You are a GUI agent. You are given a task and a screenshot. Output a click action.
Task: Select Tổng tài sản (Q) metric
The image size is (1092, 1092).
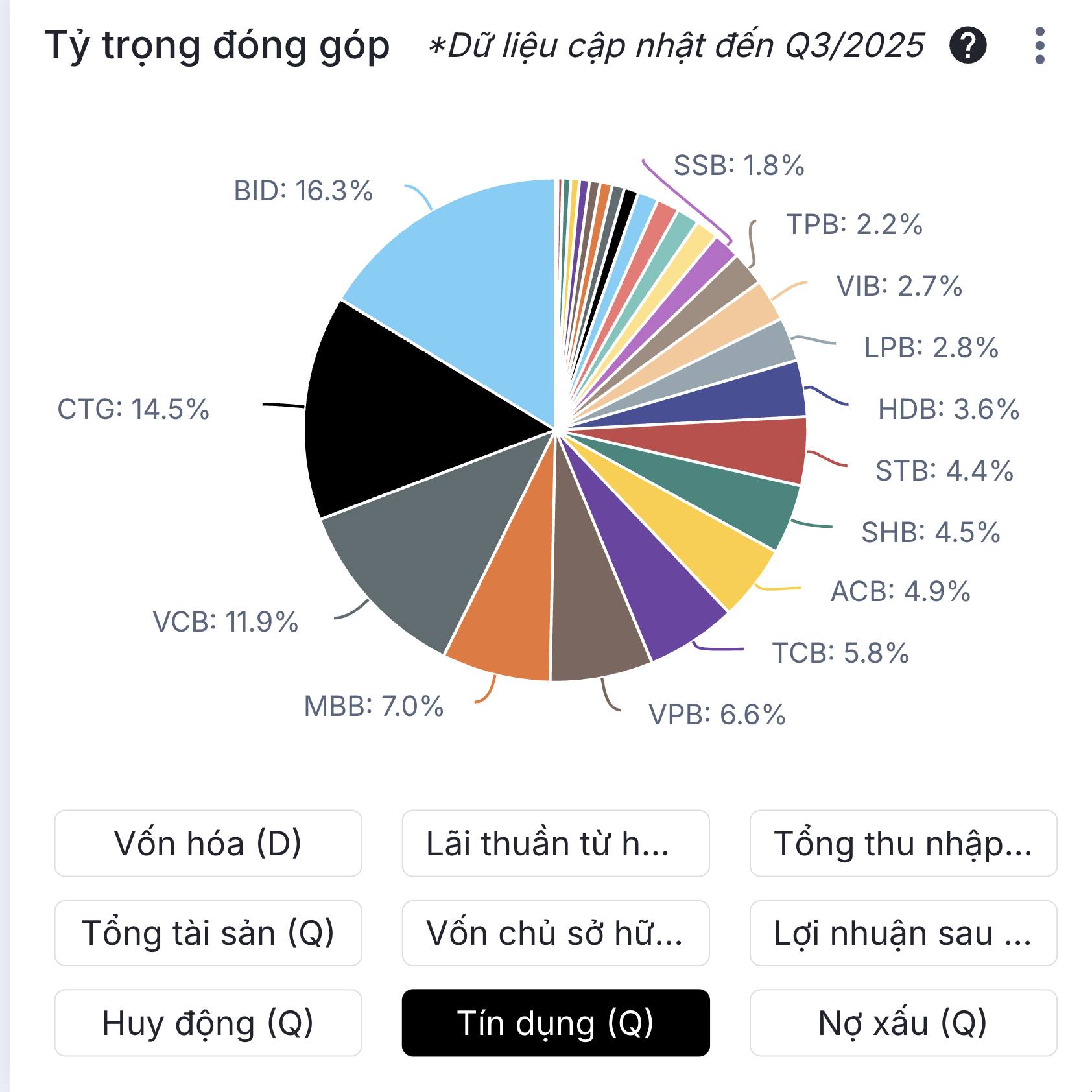208,932
